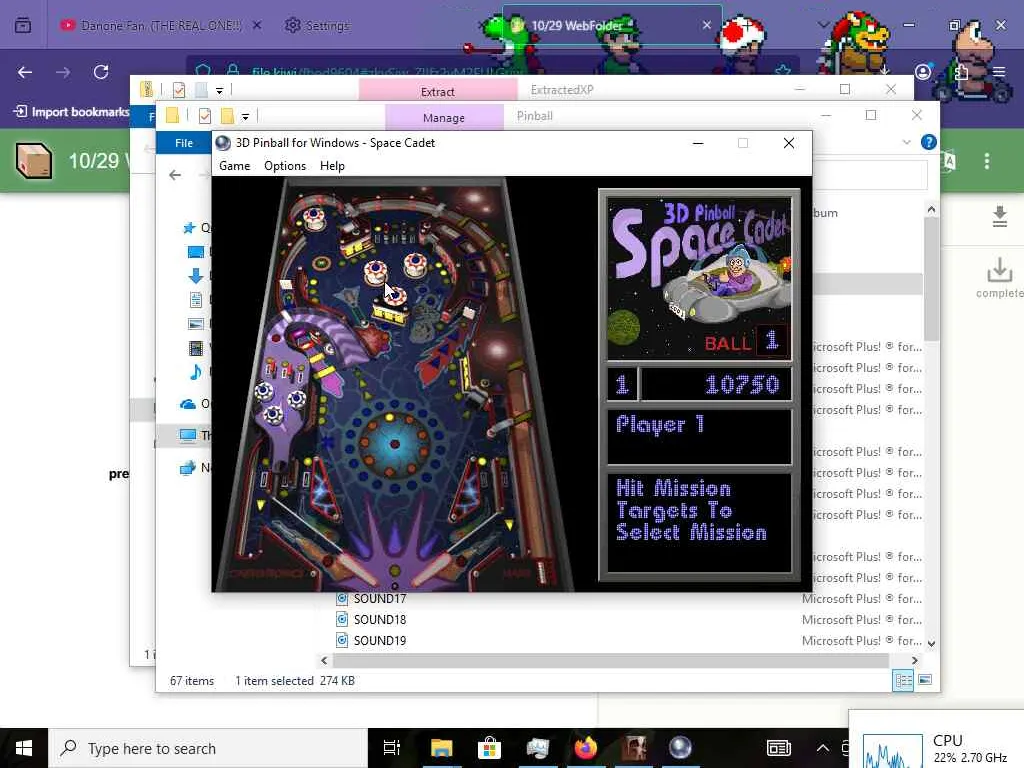The image size is (1024, 768).
Task: Open the Game menu in 3D Pinball
Action: [x=234, y=166]
